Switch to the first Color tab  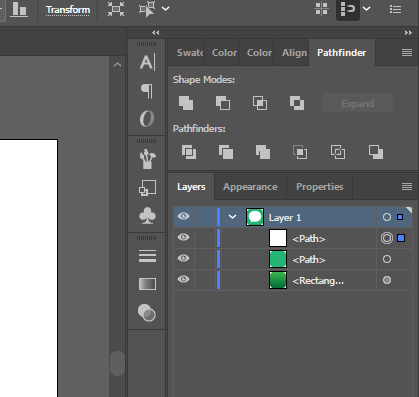point(224,53)
